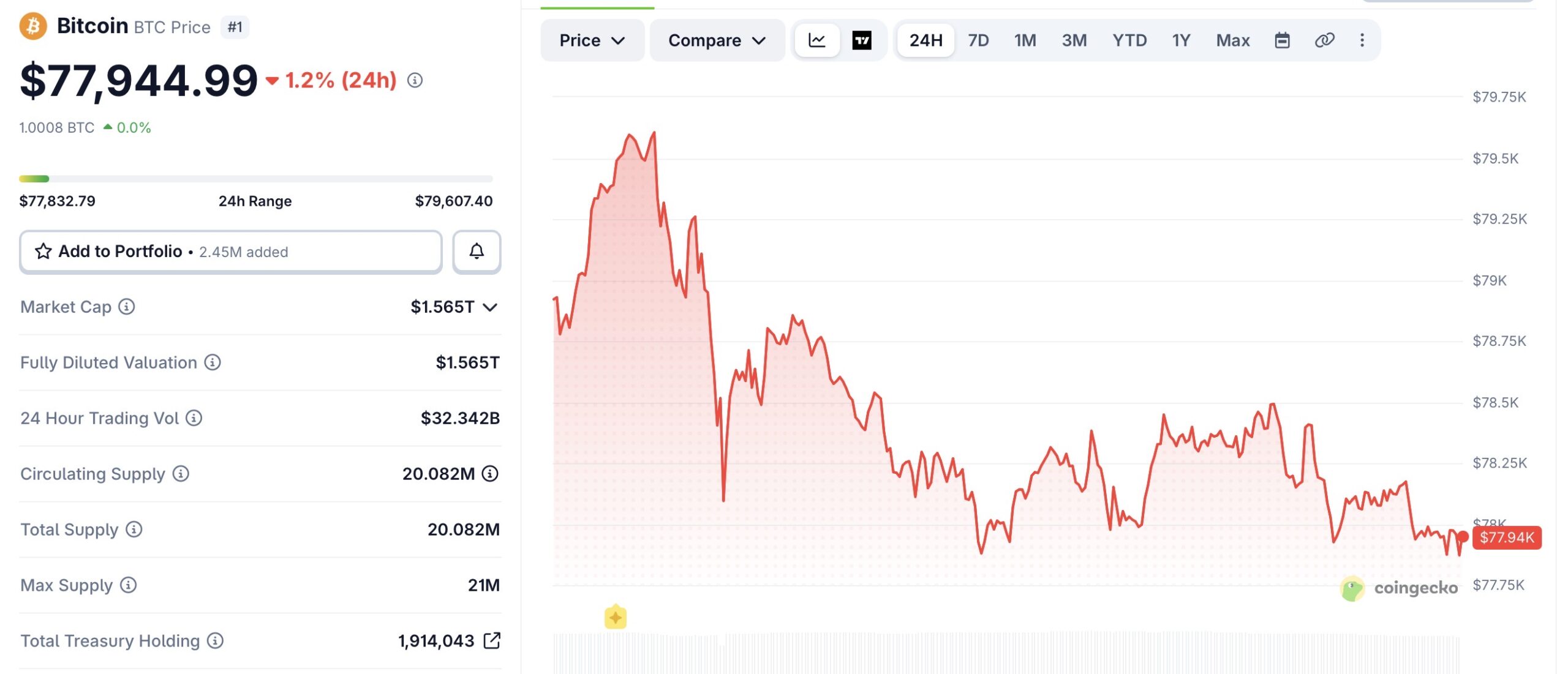
Task: Show 24 Hour Trading Vol info icon
Action: [x=194, y=418]
